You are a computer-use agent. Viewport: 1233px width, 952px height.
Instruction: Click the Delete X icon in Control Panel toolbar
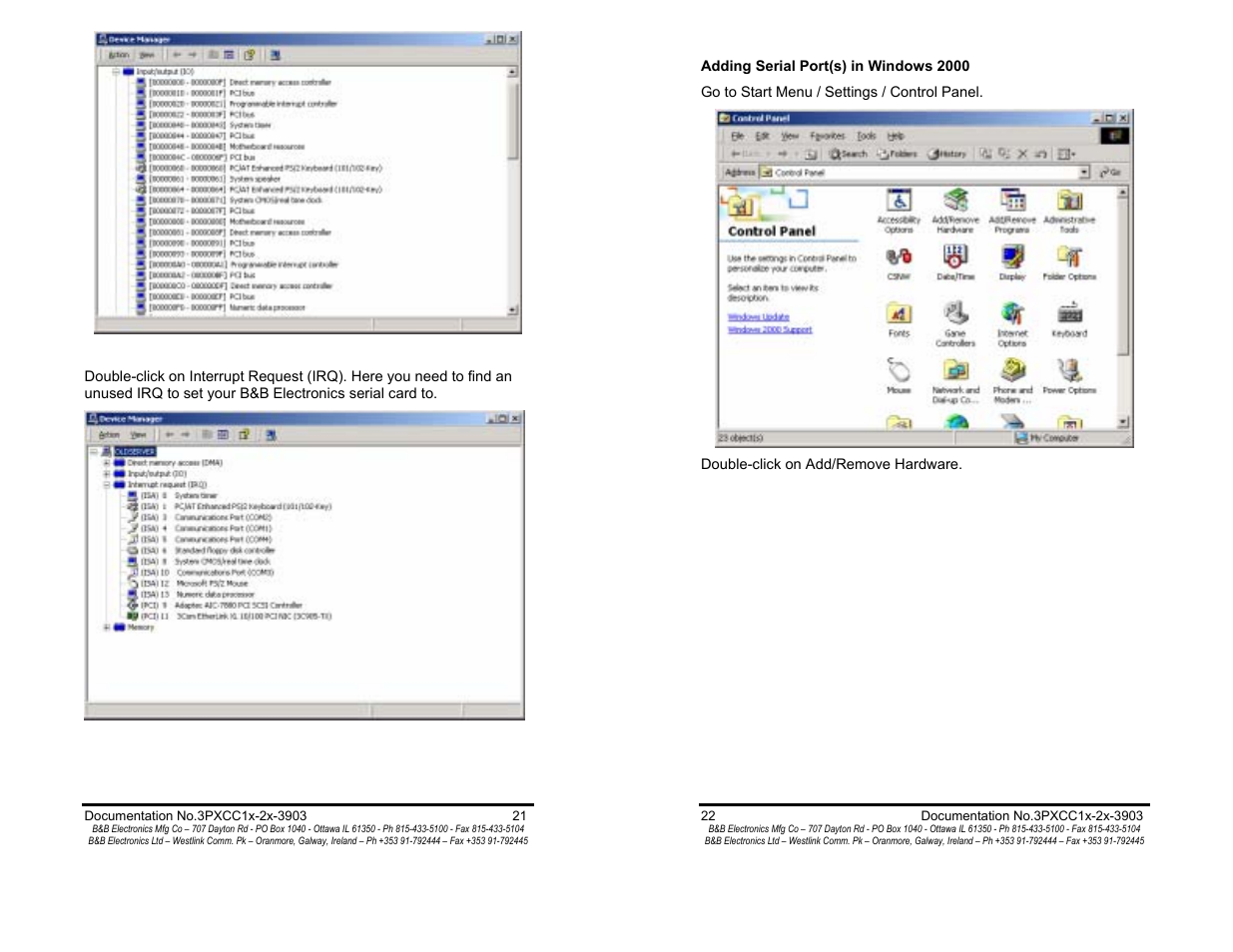coord(1022,155)
